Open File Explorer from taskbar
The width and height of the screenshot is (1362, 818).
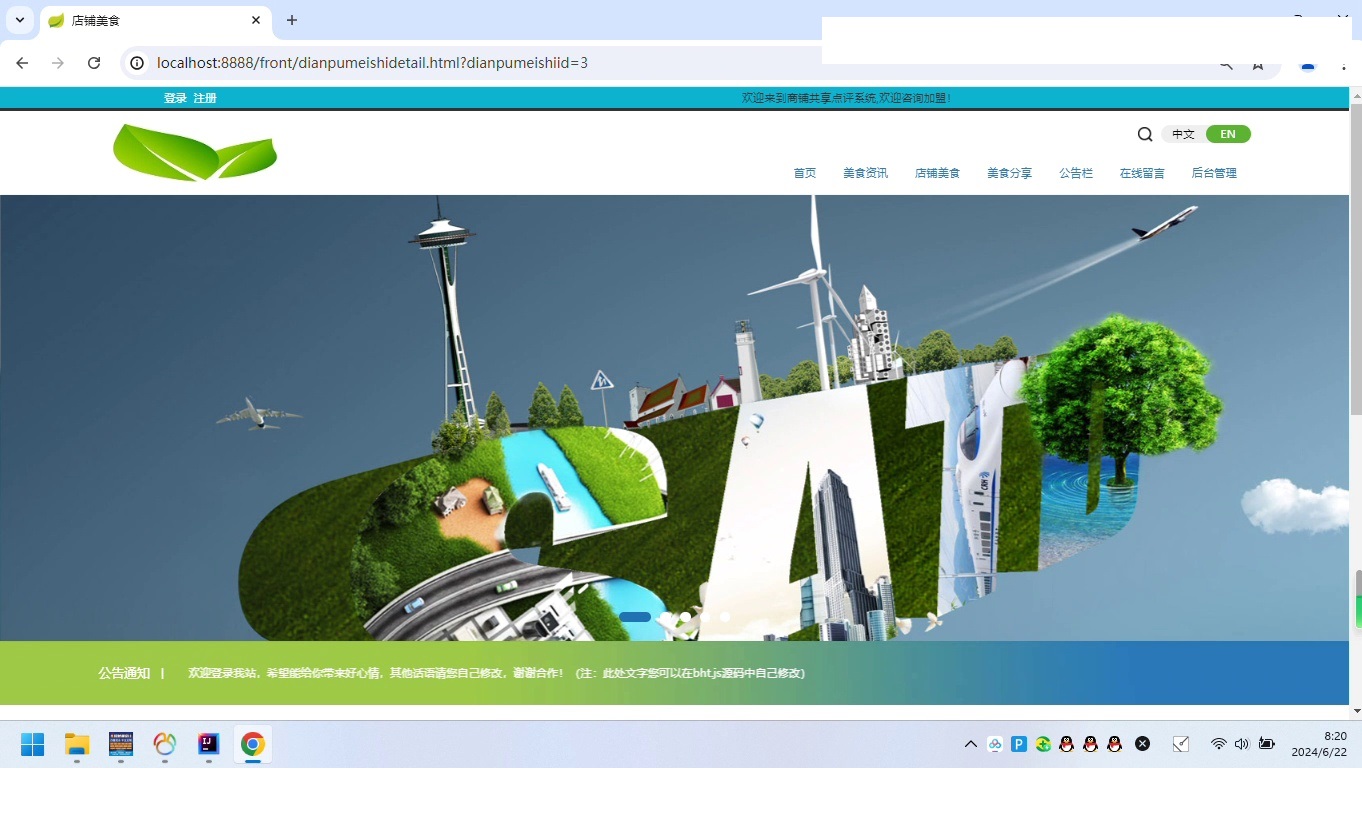coord(77,744)
